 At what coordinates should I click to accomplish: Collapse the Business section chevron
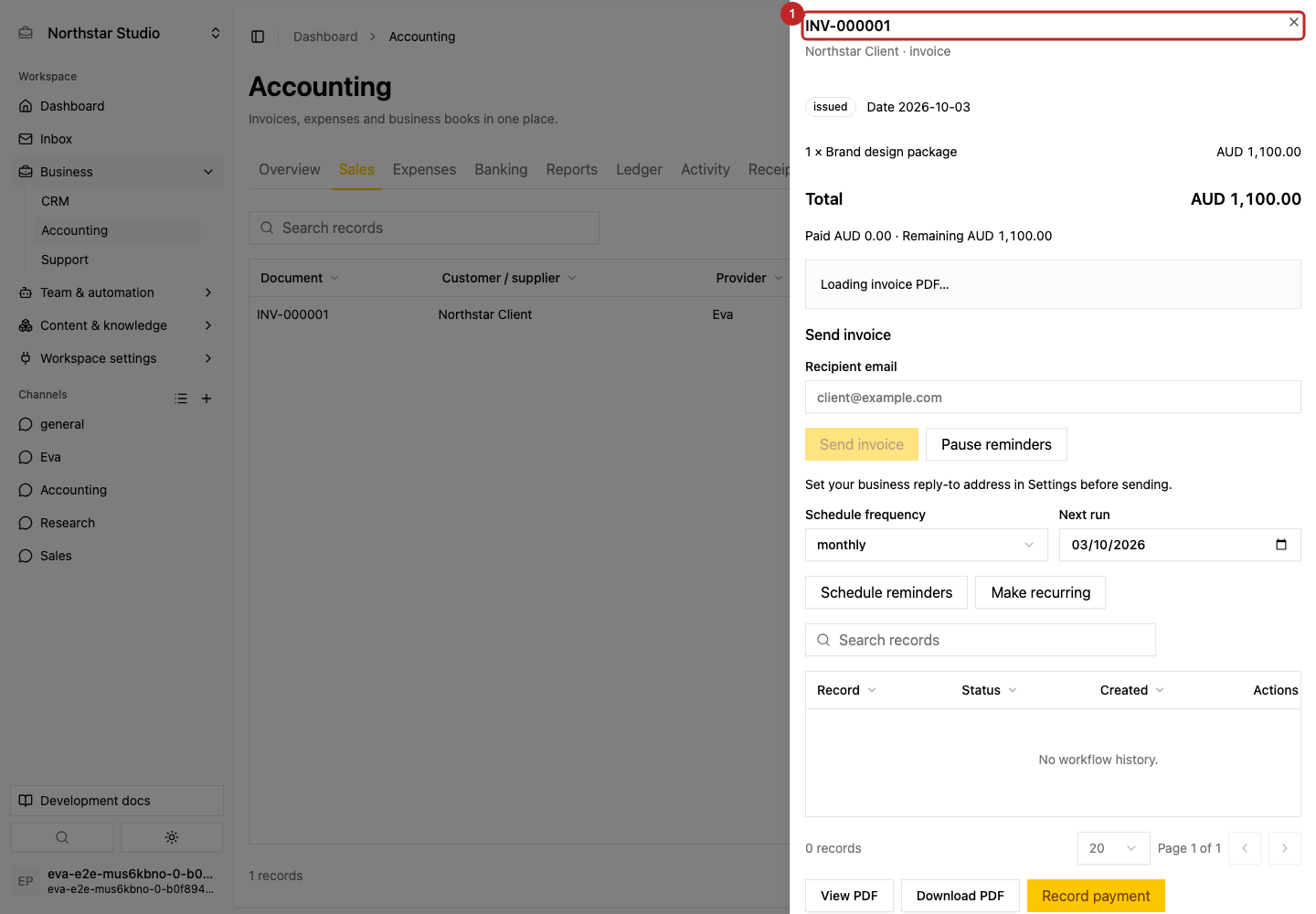pos(208,172)
